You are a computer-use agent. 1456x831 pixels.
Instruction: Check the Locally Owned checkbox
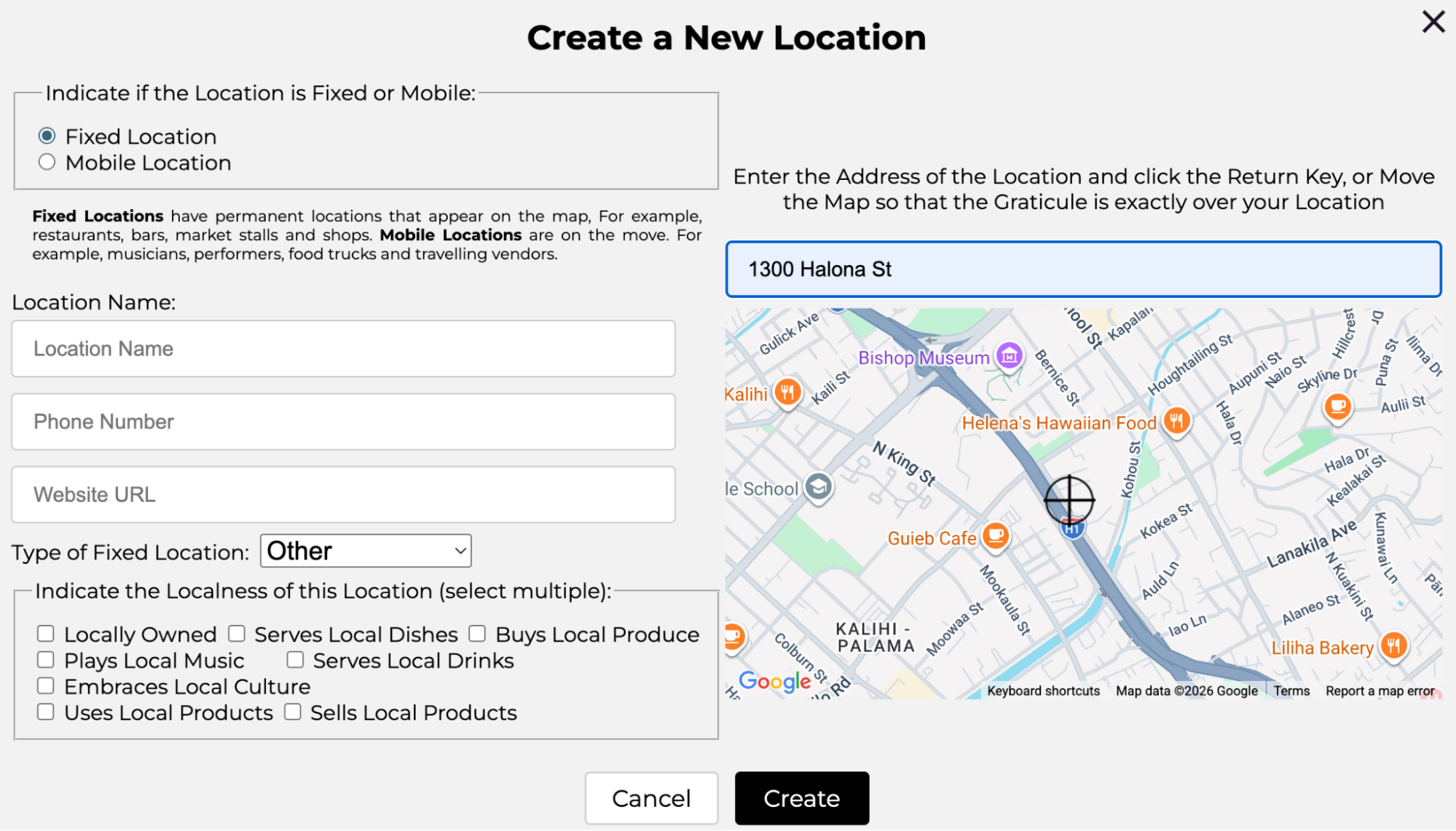46,634
